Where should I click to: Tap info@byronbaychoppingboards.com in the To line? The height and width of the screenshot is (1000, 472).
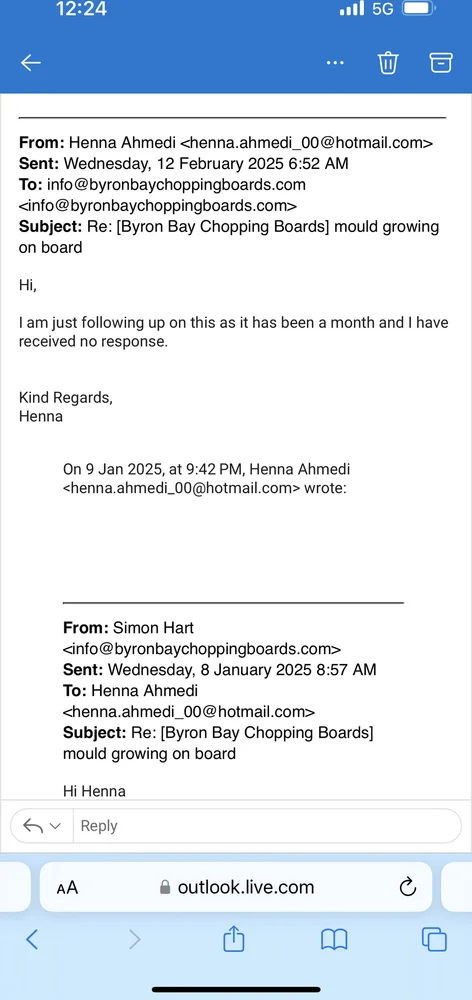pyautogui.click(x=176, y=185)
